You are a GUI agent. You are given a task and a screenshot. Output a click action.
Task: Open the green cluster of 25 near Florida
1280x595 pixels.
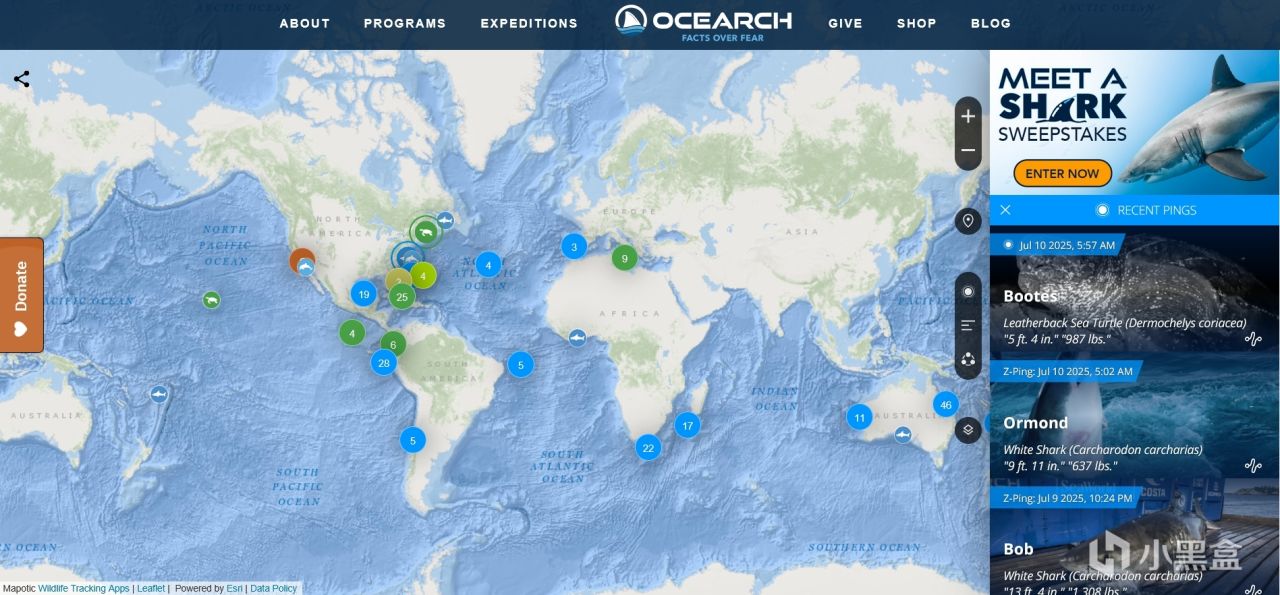tap(402, 296)
